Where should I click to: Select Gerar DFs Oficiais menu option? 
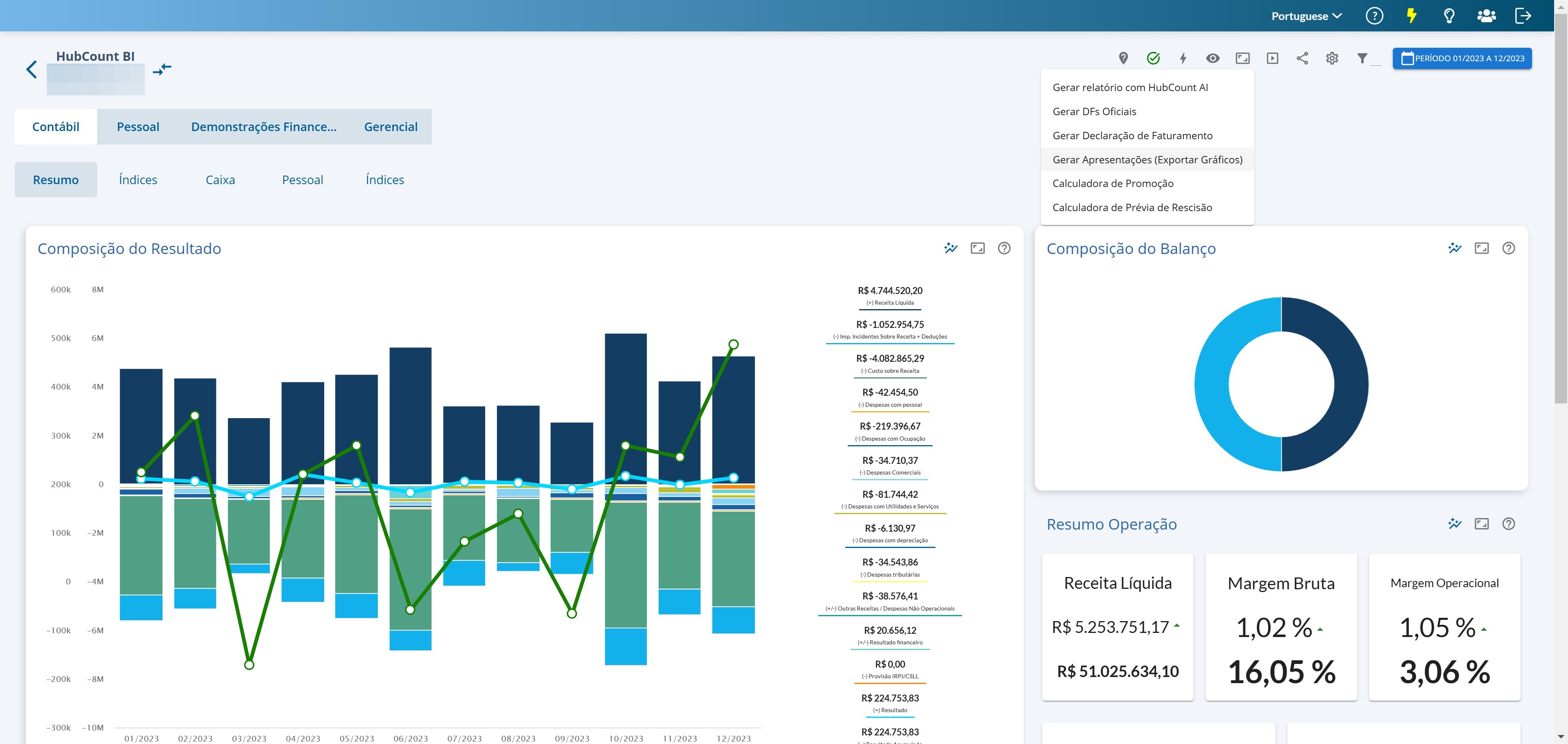click(1094, 111)
